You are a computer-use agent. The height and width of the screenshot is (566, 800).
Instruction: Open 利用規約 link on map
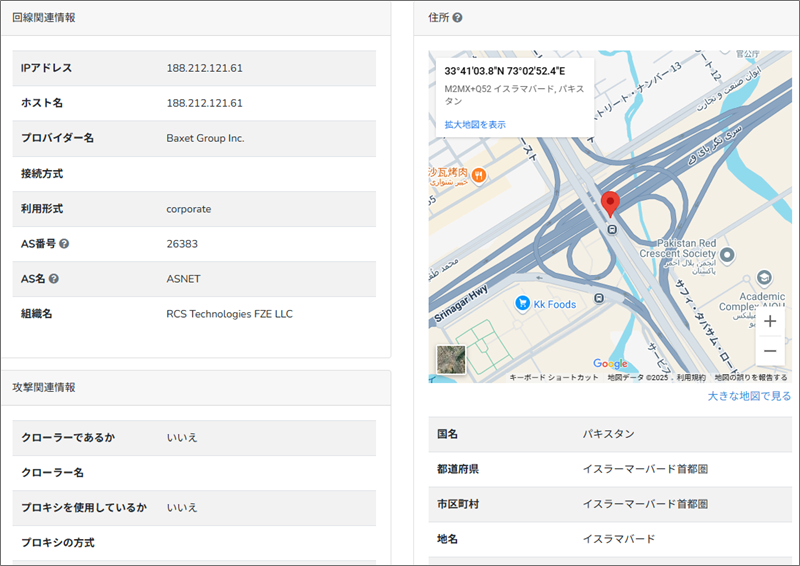point(691,378)
